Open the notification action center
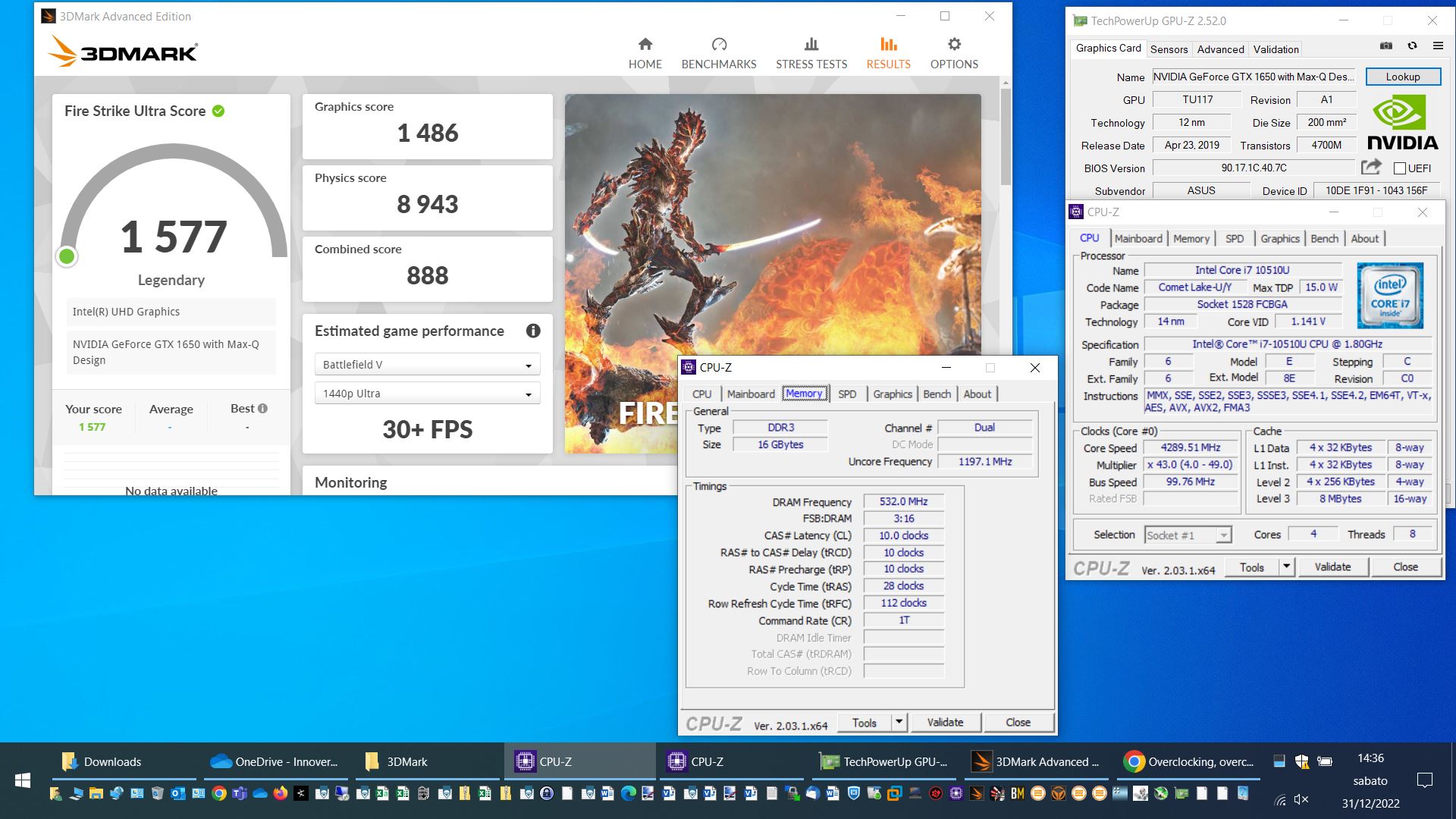The height and width of the screenshot is (819, 1456). point(1425,780)
